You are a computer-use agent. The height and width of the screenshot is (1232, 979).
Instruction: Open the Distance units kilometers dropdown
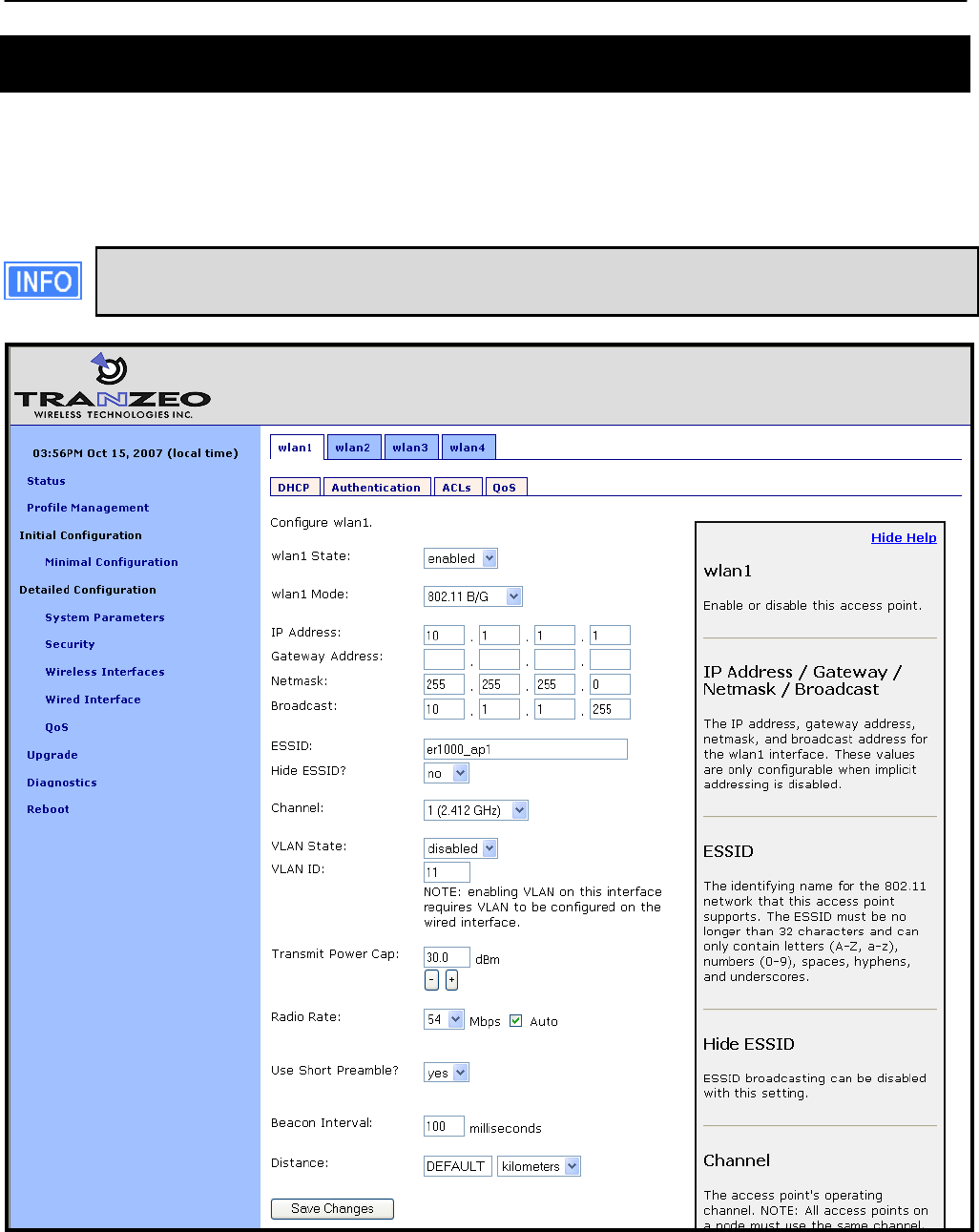(x=539, y=1166)
